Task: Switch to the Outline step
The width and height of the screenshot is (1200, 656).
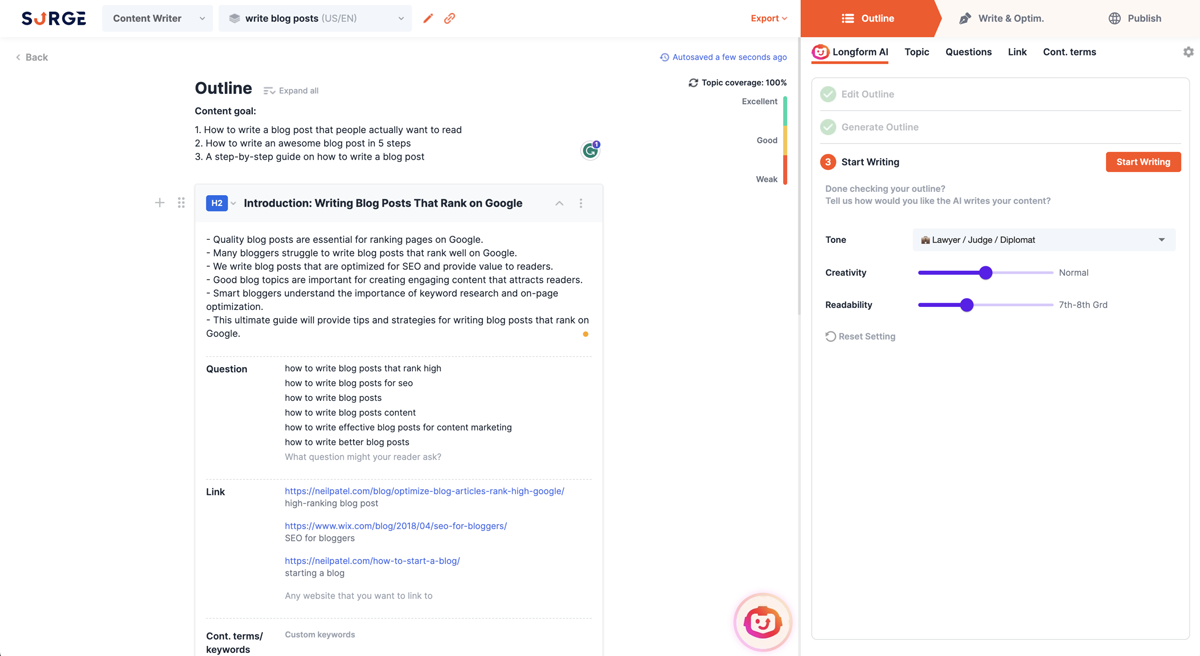Action: click(x=867, y=18)
